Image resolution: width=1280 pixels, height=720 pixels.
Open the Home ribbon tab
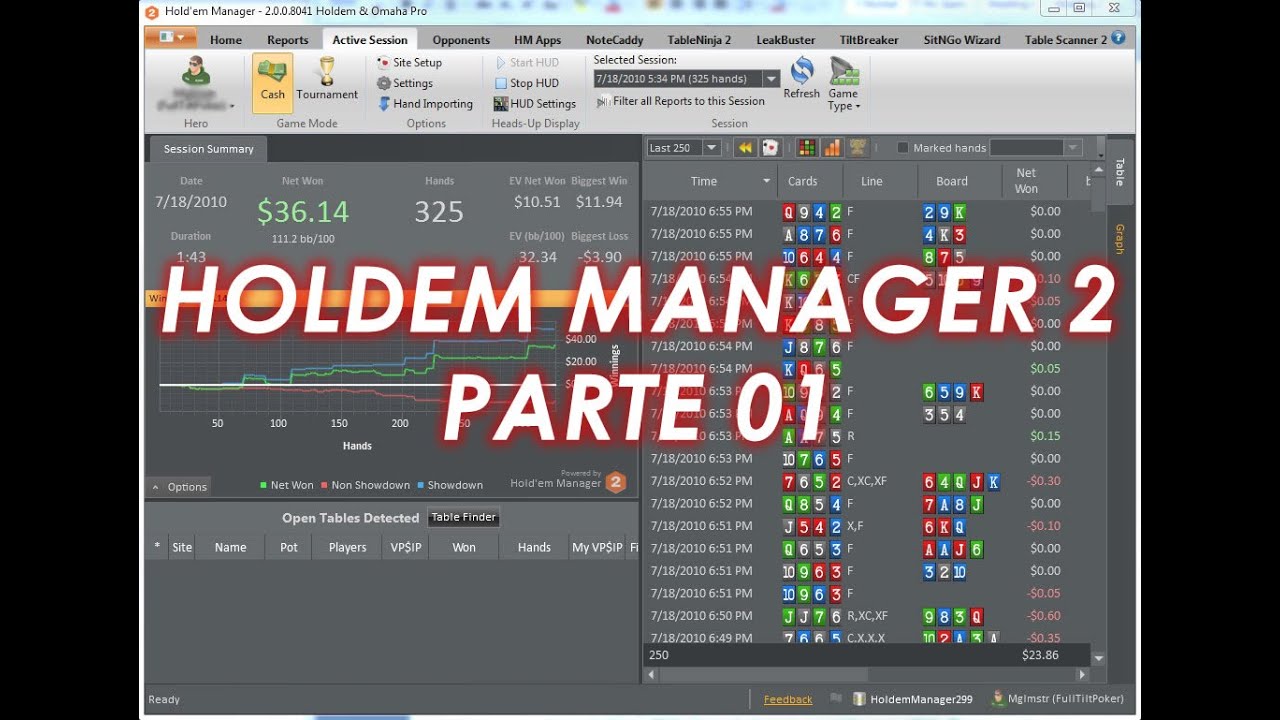pyautogui.click(x=226, y=40)
